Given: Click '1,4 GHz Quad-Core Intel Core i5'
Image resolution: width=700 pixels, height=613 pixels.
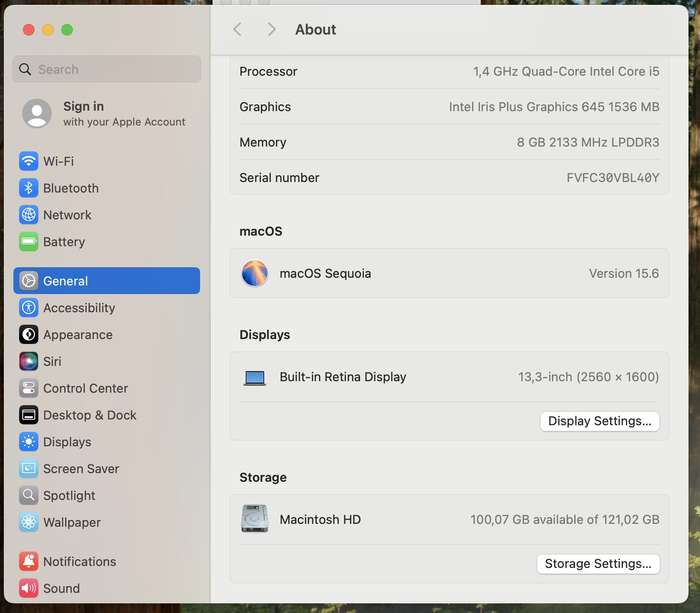Looking at the screenshot, I should pyautogui.click(x=566, y=71).
